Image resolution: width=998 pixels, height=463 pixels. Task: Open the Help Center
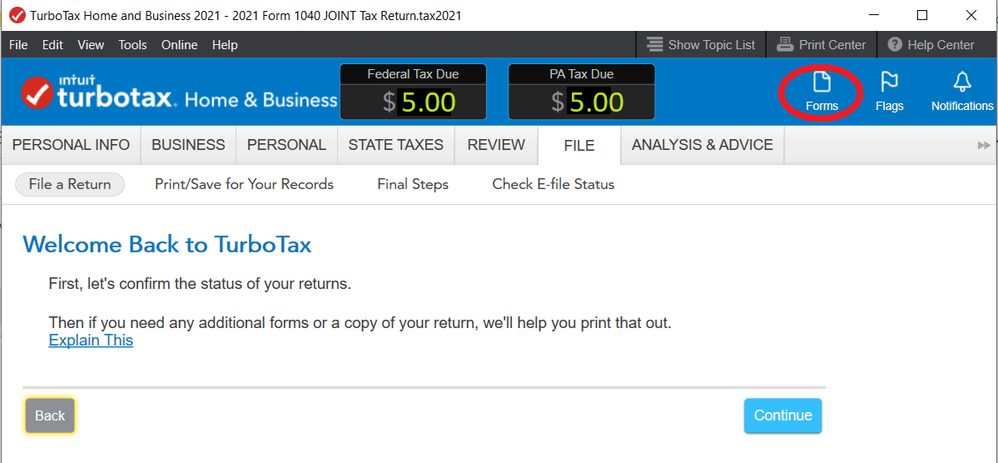(x=931, y=45)
